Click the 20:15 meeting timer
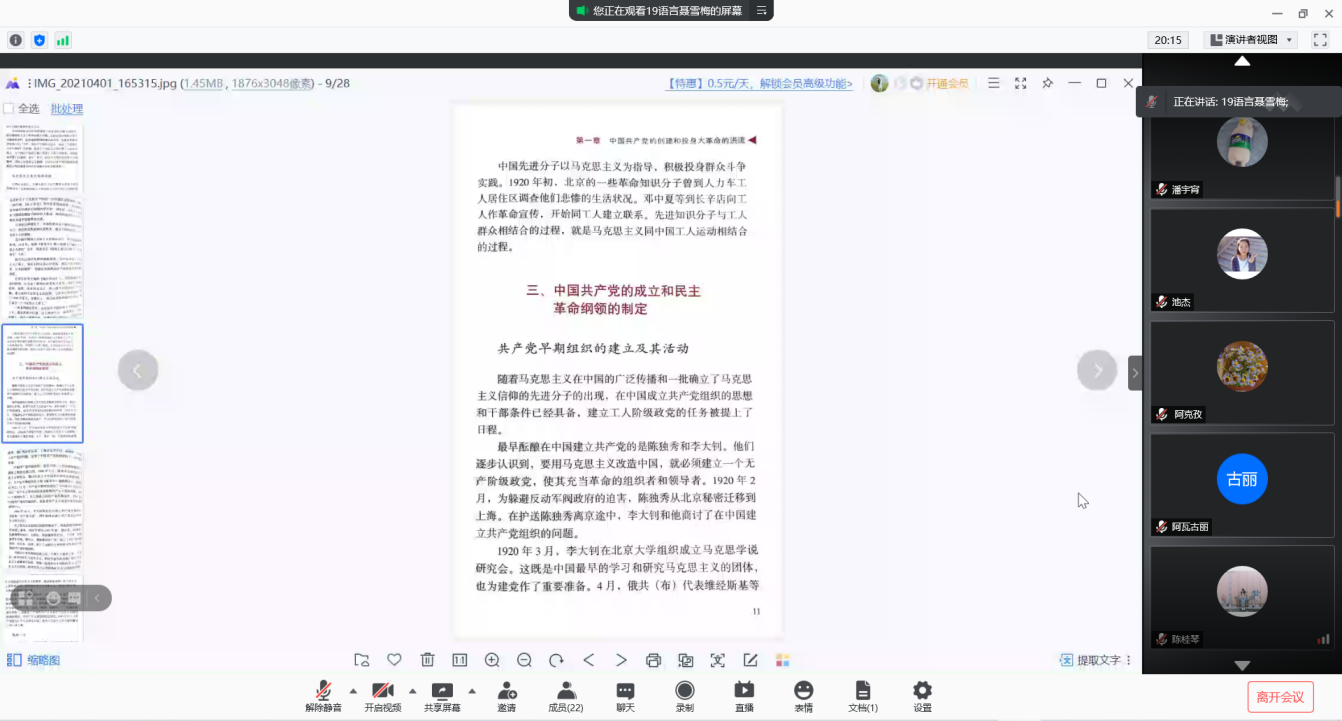 (x=1168, y=40)
